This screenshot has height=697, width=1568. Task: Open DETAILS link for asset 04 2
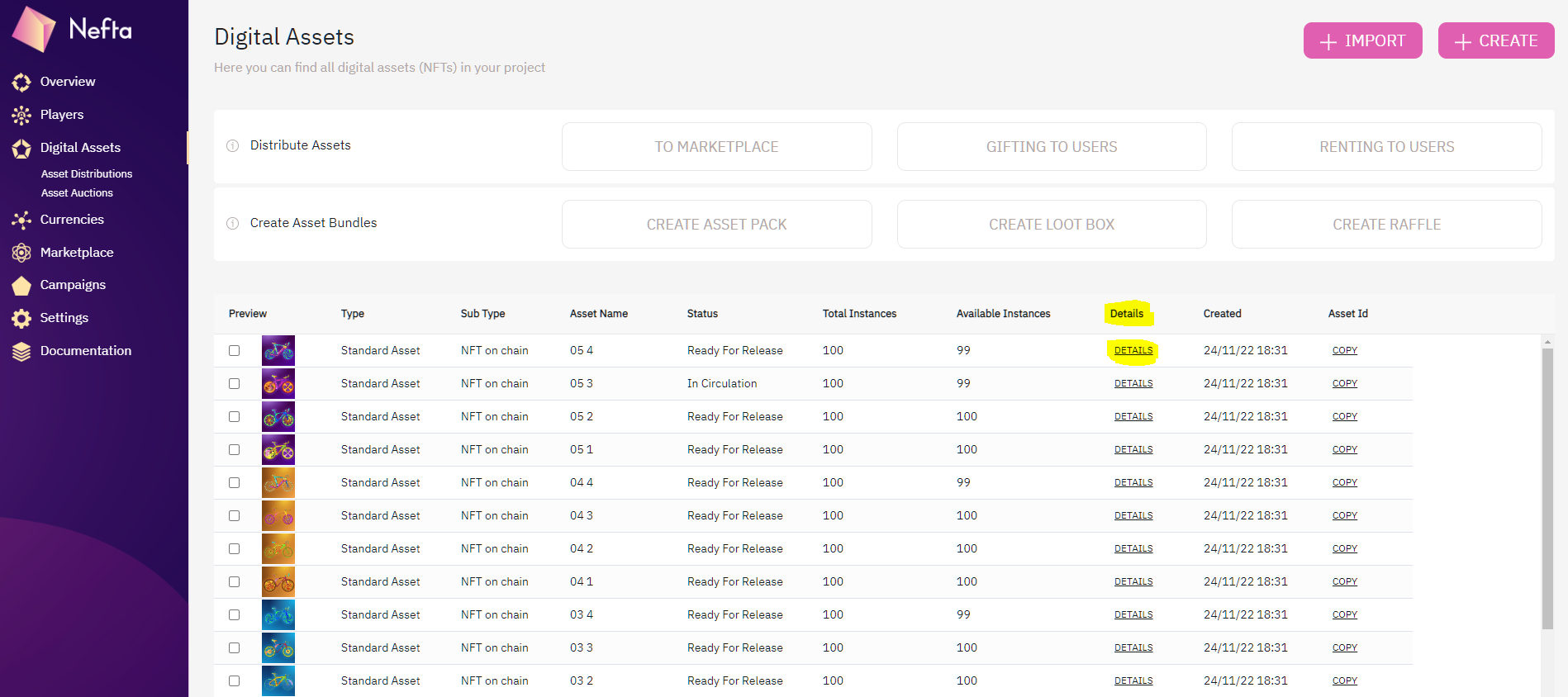(1133, 549)
